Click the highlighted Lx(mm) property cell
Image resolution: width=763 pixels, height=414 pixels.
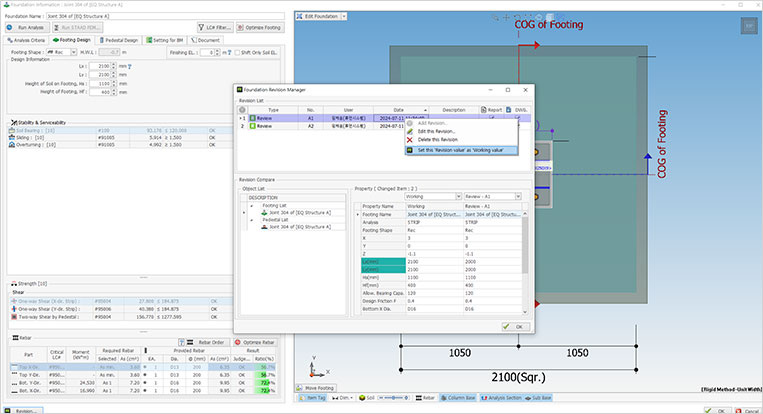[x=383, y=262]
